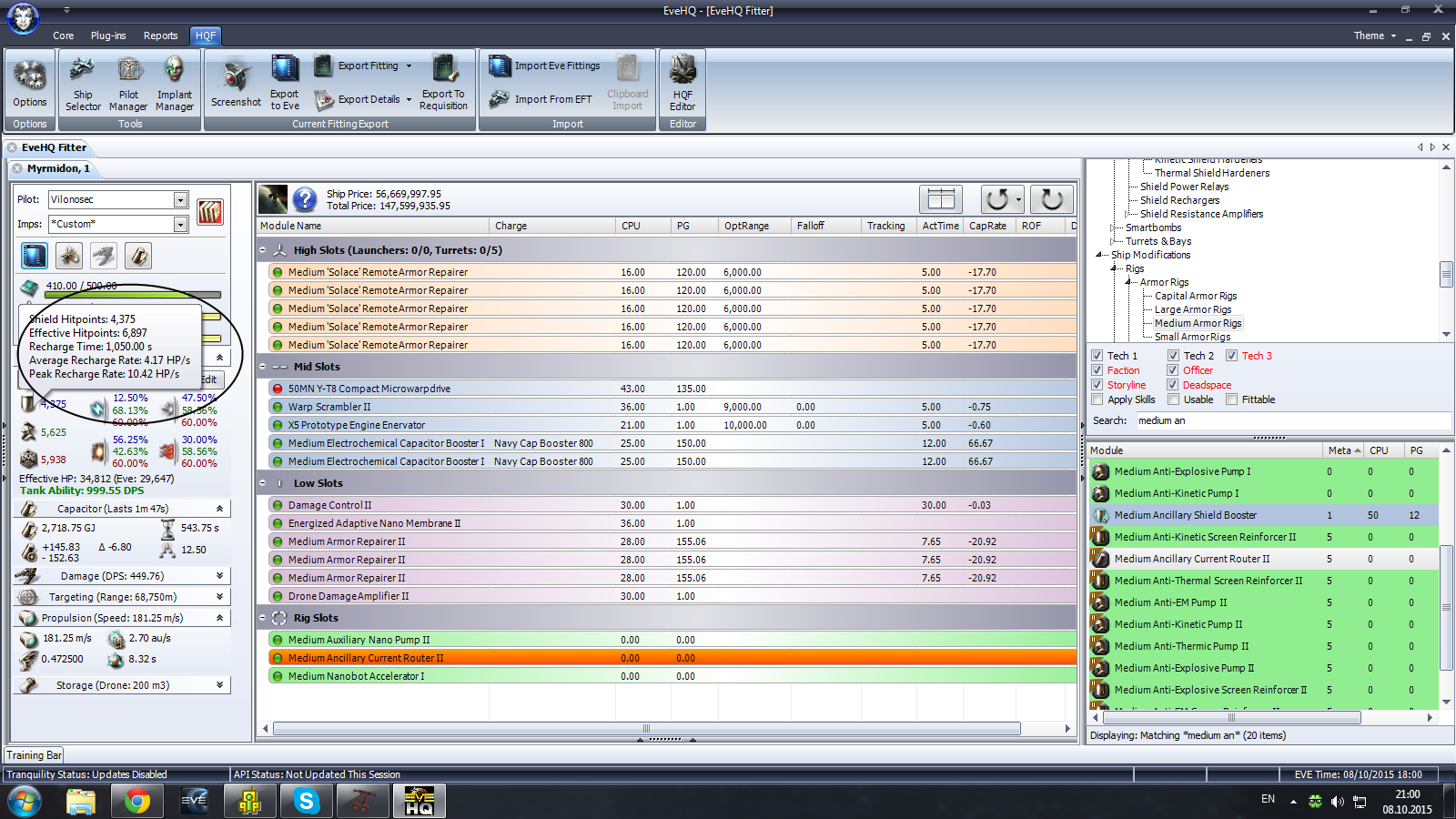Toggle Tech 2 filter checkbox
The image size is (1456, 819).
[x=1173, y=356]
